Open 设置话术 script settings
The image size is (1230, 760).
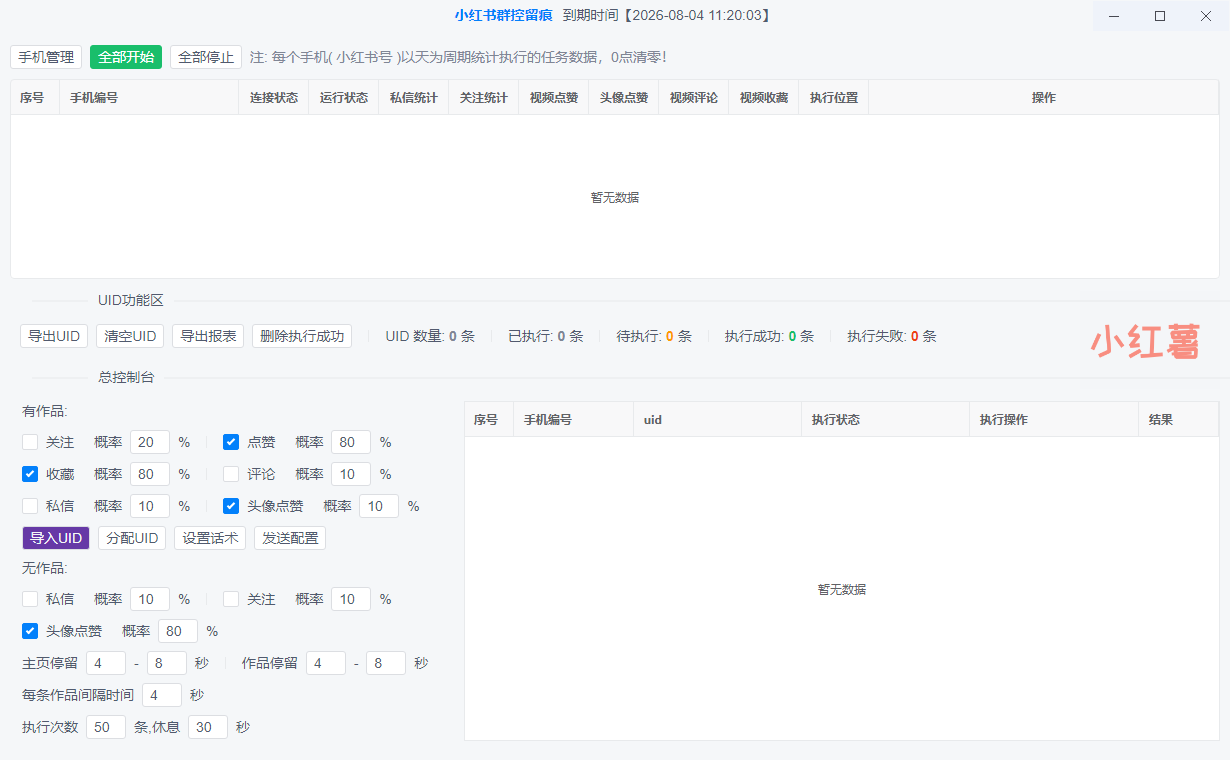(x=210, y=538)
